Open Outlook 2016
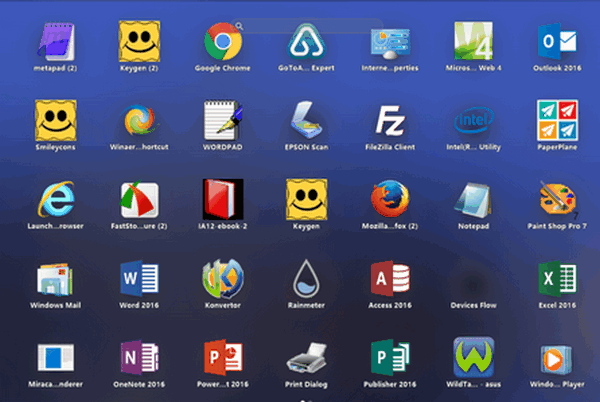Viewport: 600px width, 402px height. 557,41
